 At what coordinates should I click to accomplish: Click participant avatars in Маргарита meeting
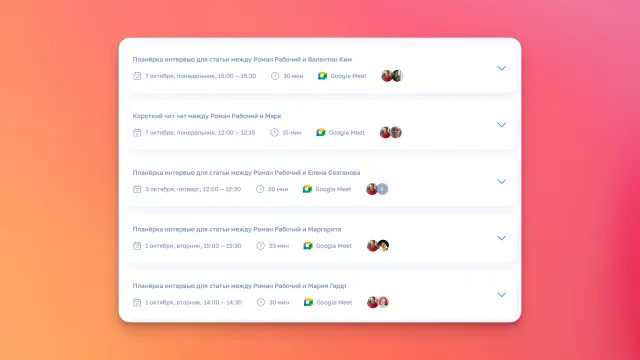378,246
